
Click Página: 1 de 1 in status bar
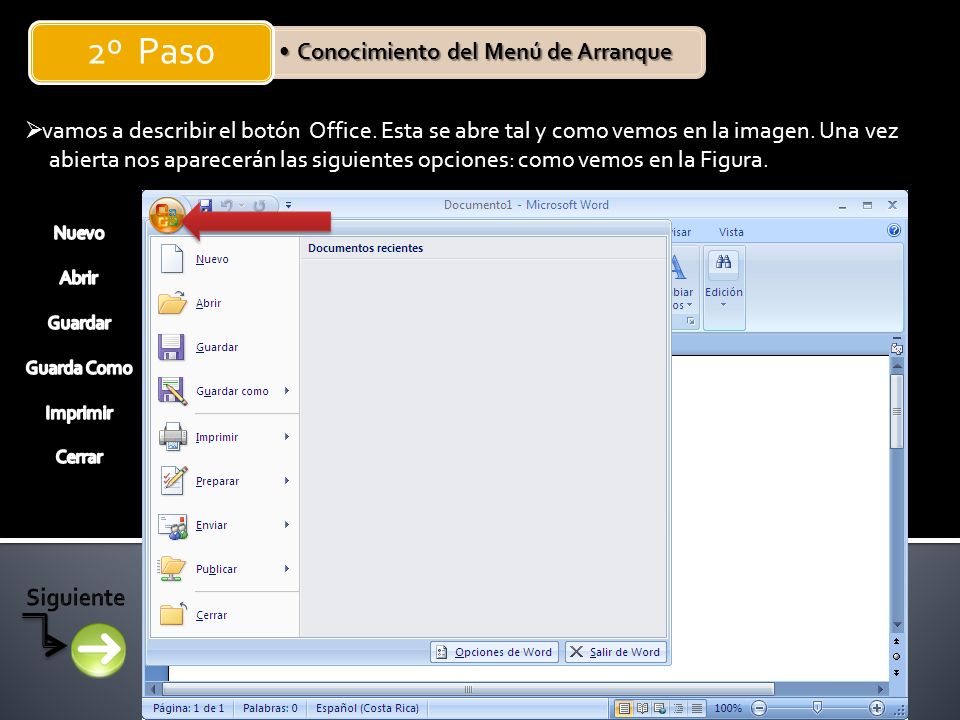189,708
